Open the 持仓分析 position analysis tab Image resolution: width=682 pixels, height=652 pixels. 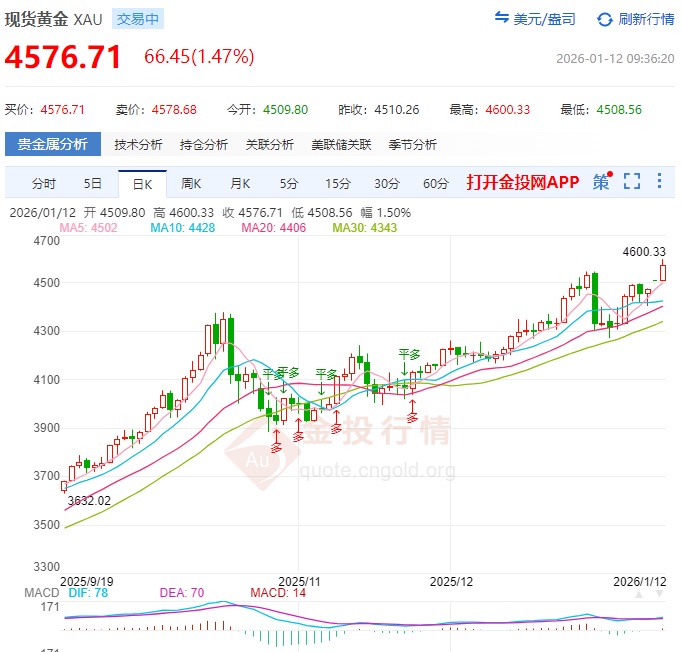[x=204, y=144]
